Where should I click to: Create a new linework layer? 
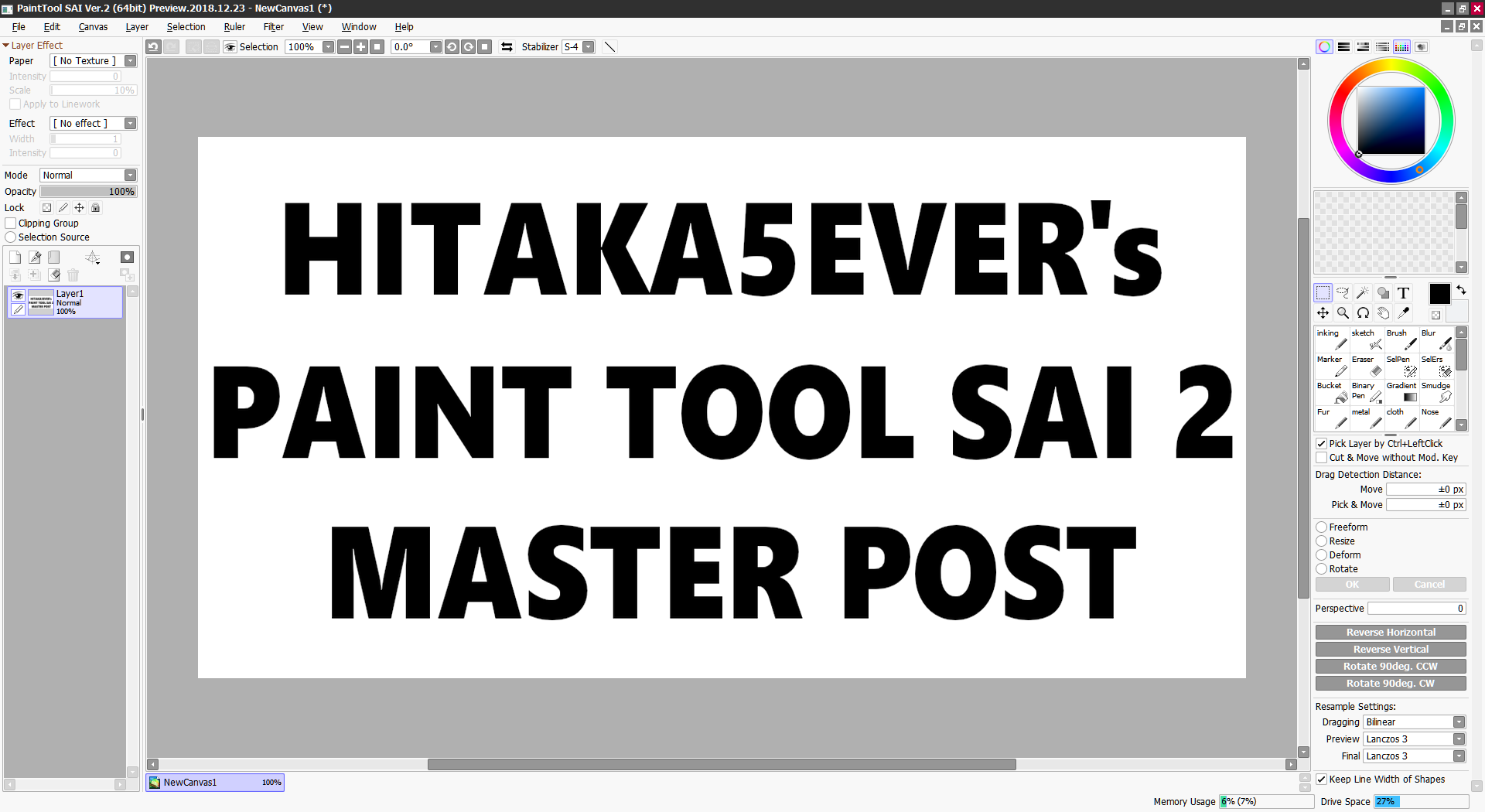point(35,258)
